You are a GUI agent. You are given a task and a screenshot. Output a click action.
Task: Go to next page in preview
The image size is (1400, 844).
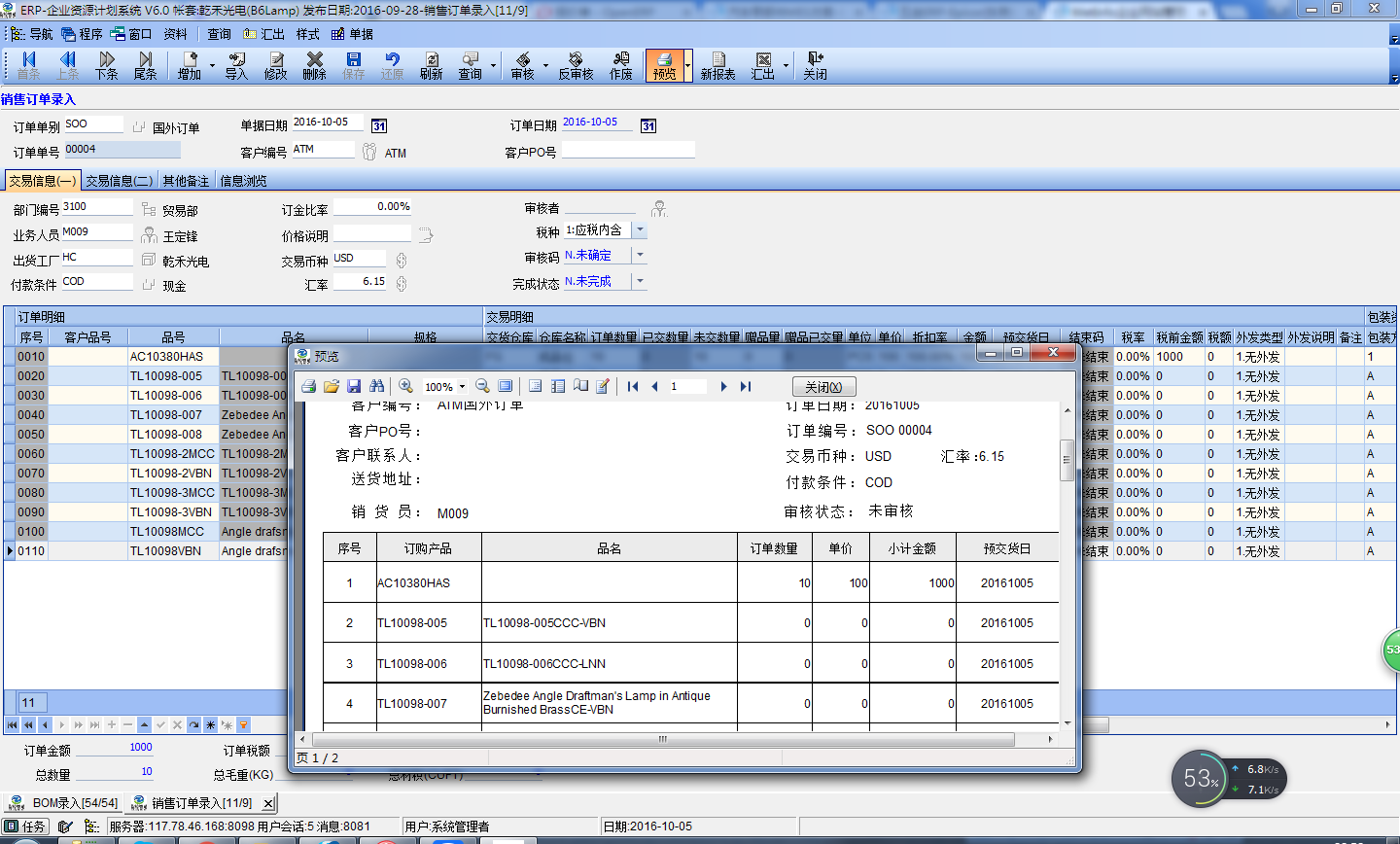723,386
